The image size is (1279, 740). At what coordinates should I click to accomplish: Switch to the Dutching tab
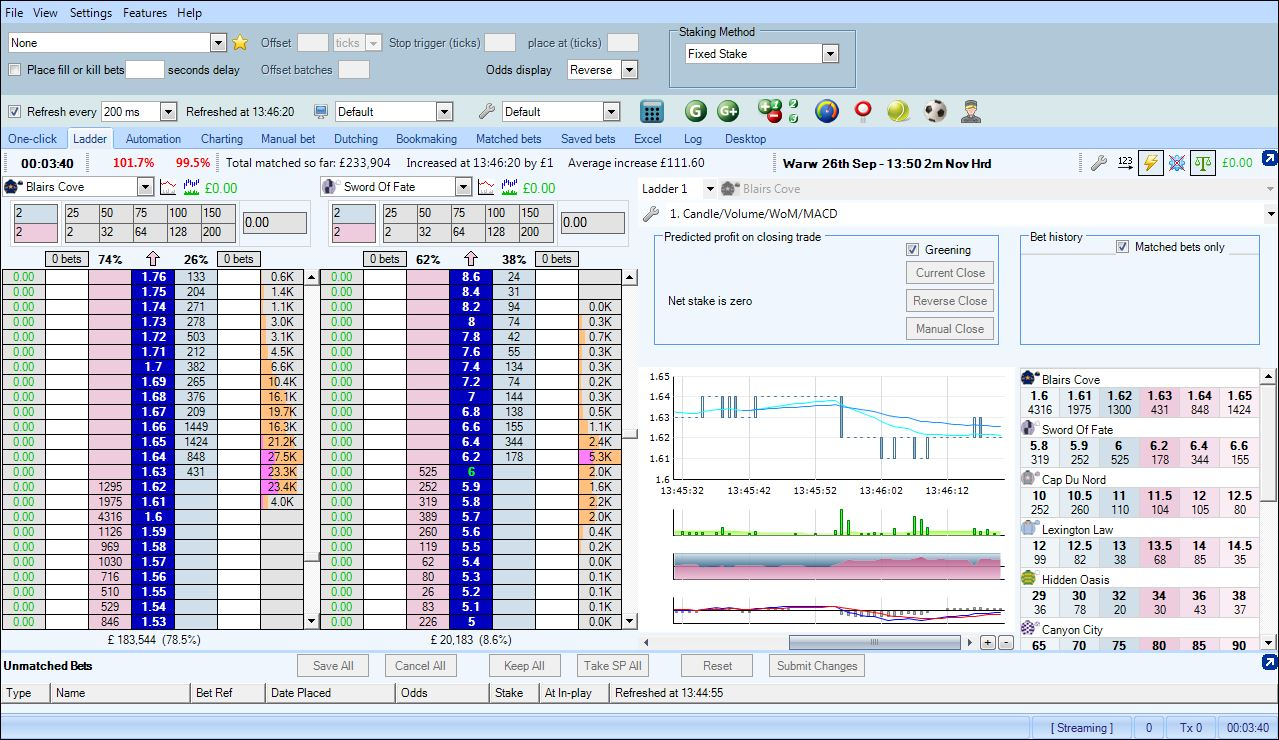(x=356, y=139)
